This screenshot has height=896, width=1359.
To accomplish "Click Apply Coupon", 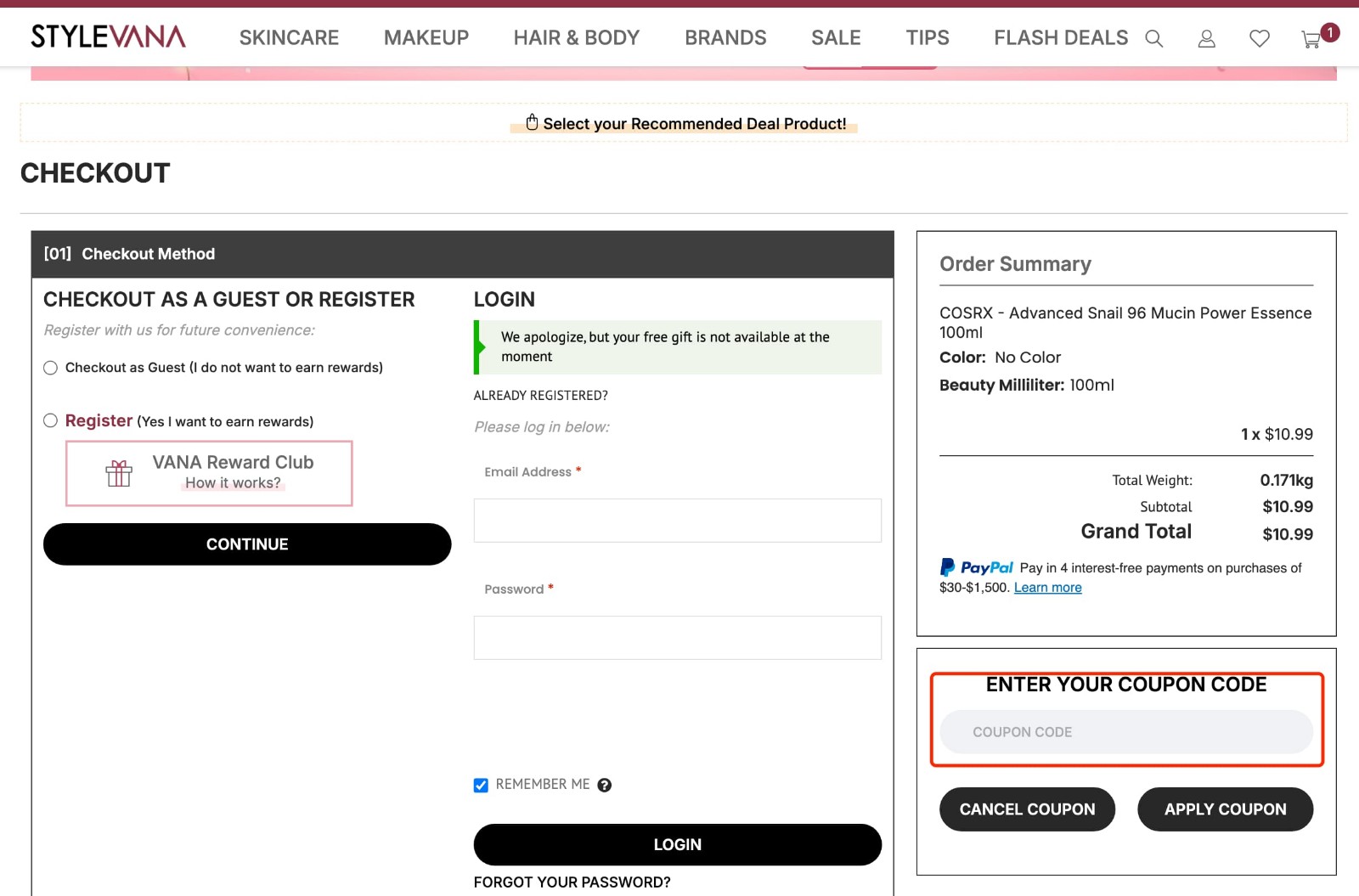I will [x=1225, y=809].
